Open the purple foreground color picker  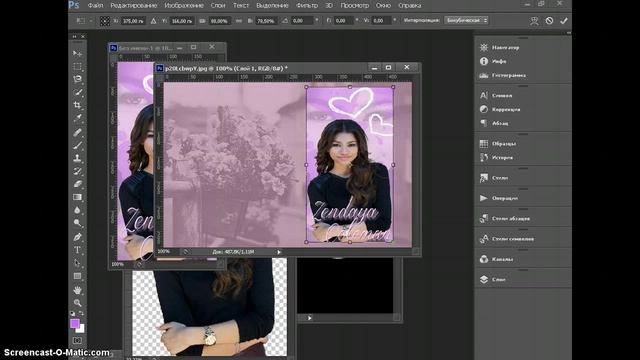click(x=74, y=324)
